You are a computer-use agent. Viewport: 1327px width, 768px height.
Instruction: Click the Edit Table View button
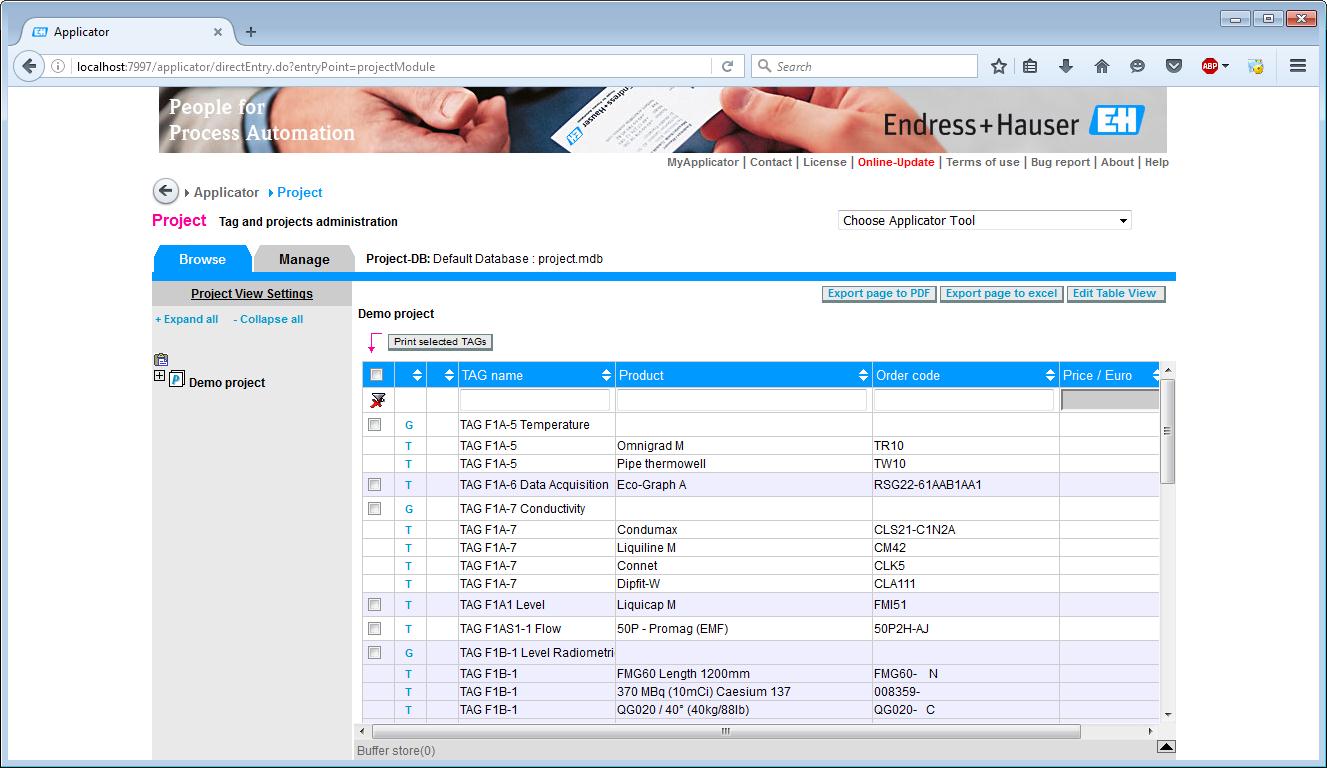pos(1115,293)
